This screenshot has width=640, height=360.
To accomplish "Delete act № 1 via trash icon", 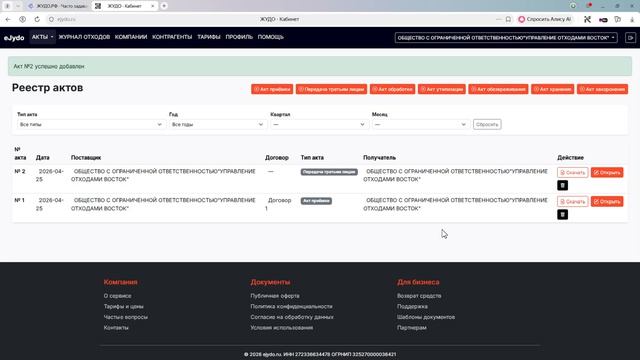I will click(562, 214).
